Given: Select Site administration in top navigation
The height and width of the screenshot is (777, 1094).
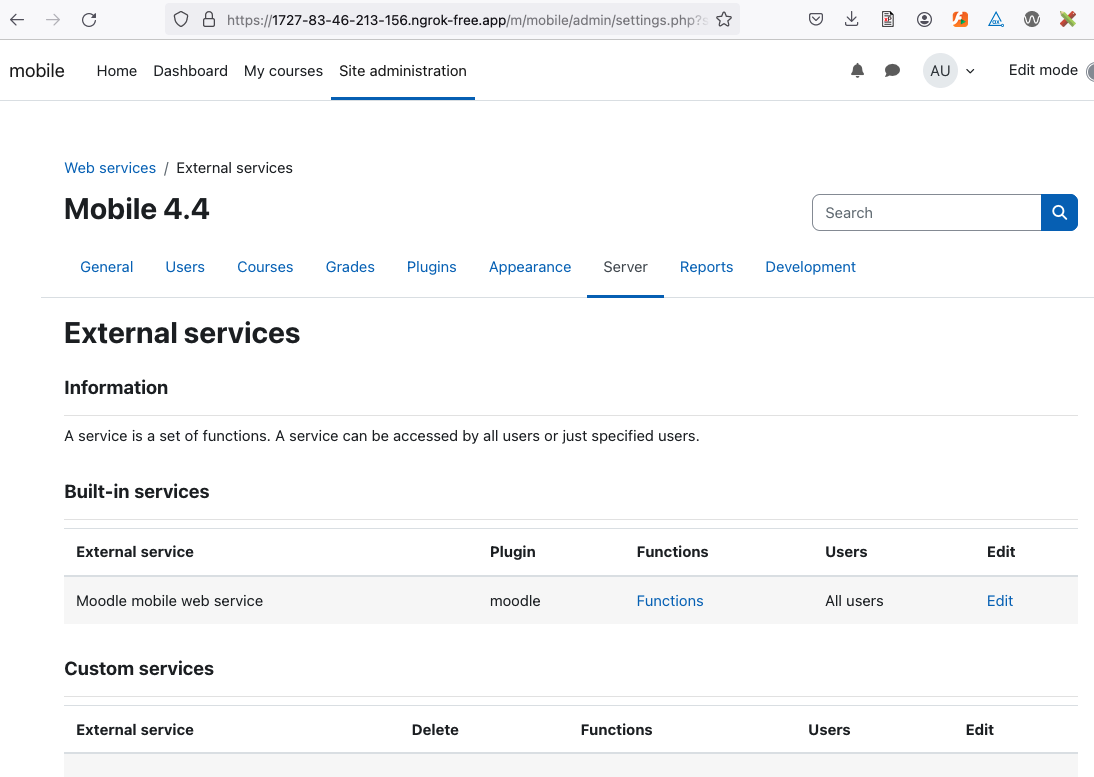Looking at the screenshot, I should 403,70.
